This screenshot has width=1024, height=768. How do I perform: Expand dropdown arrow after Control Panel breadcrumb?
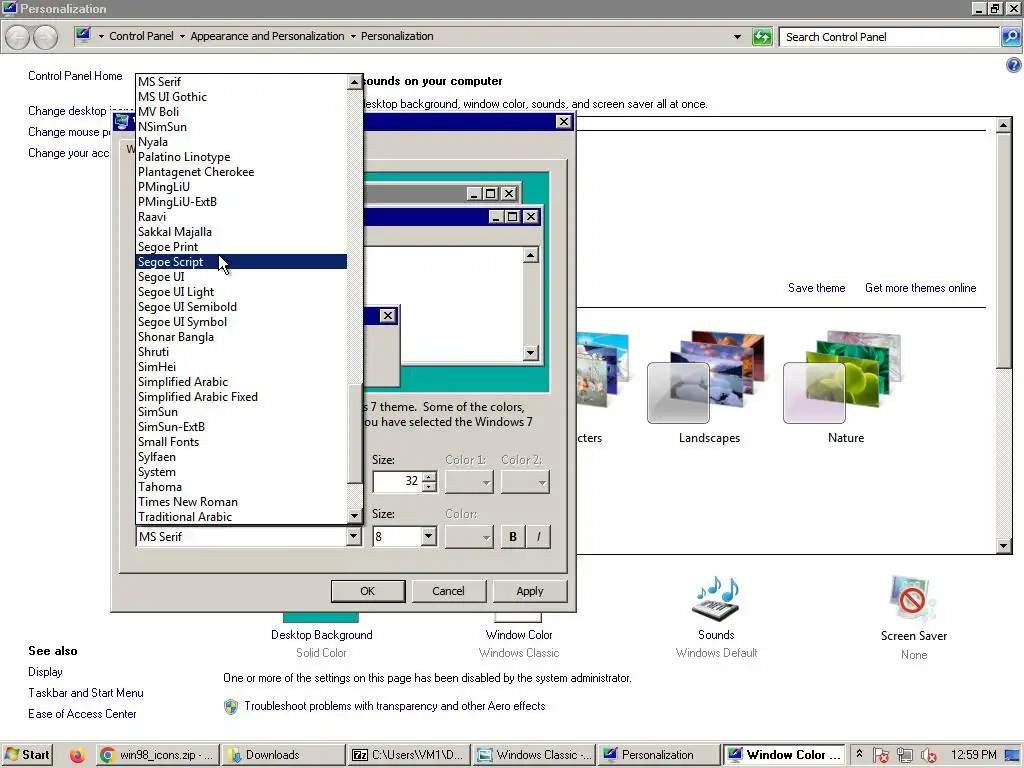coord(182,37)
